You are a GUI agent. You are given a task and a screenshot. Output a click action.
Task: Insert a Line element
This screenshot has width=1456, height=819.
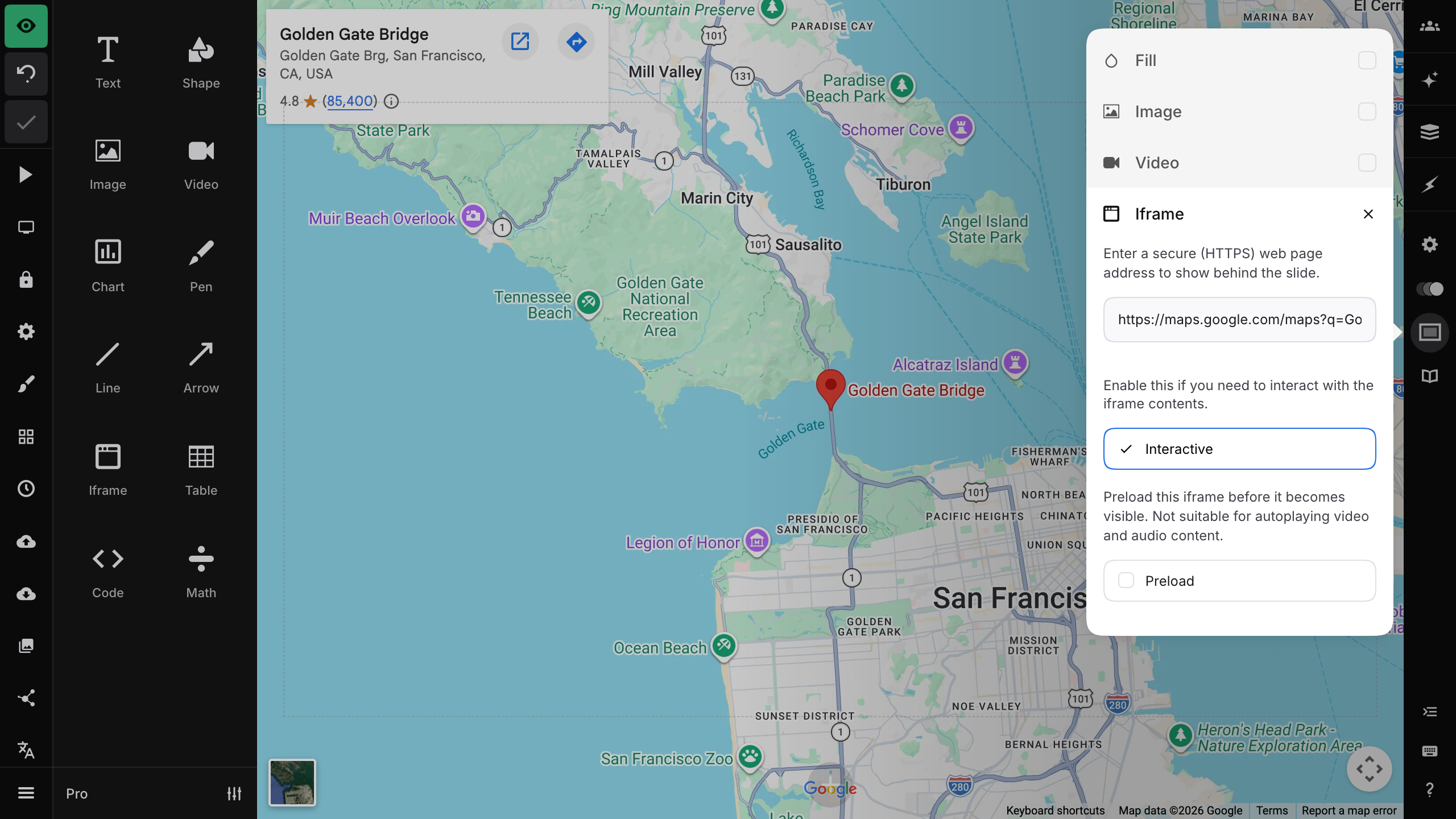coord(108,368)
